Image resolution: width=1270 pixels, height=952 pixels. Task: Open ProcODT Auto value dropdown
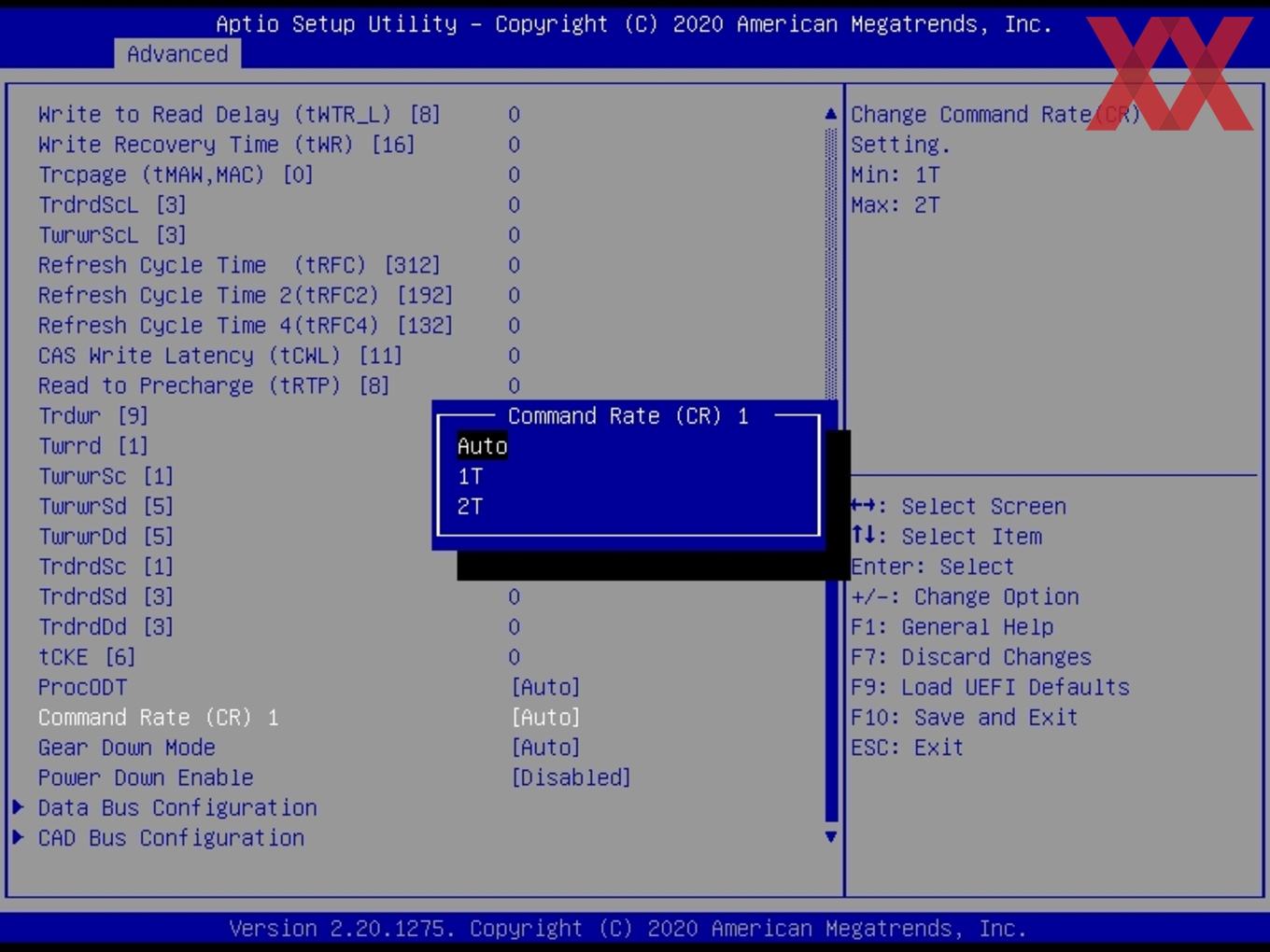[x=545, y=687]
